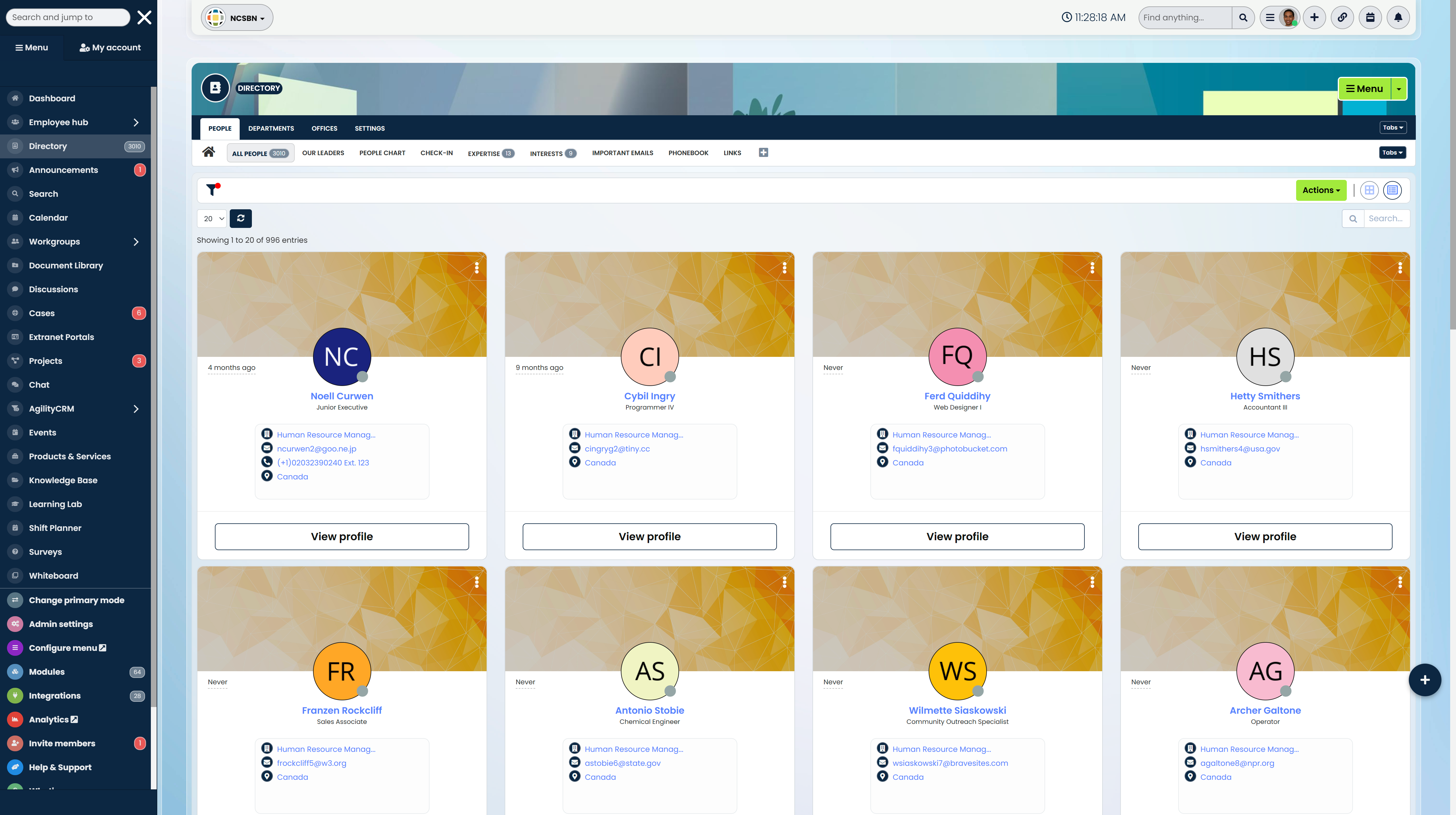This screenshot has height=815, width=1456.
Task: Open the notifications bell icon
Action: click(1398, 17)
